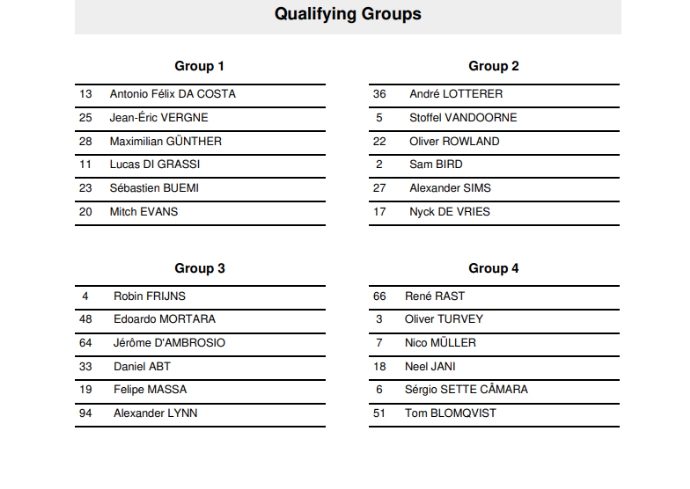Screen dimensions: 690x489
Task: Click Felipe MASSA name
Action: pyautogui.click(x=150, y=390)
